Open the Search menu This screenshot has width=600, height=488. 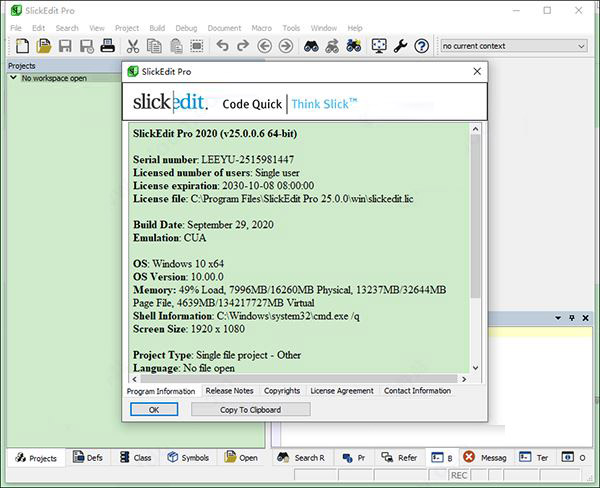pyautogui.click(x=67, y=28)
